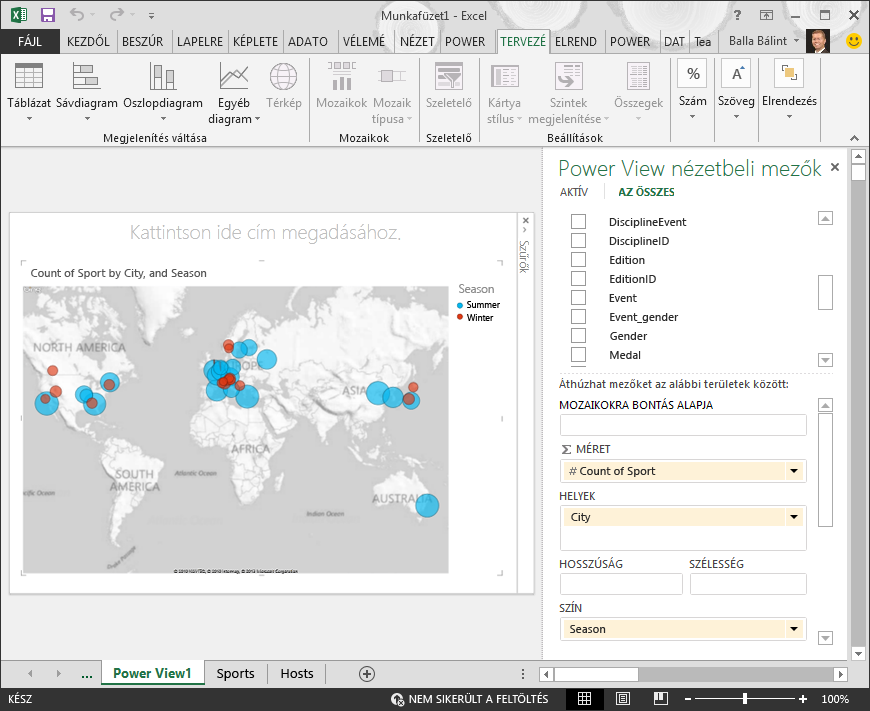The height and width of the screenshot is (711, 870).
Task: Add a new sheet with the plus icon
Action: click(x=367, y=674)
